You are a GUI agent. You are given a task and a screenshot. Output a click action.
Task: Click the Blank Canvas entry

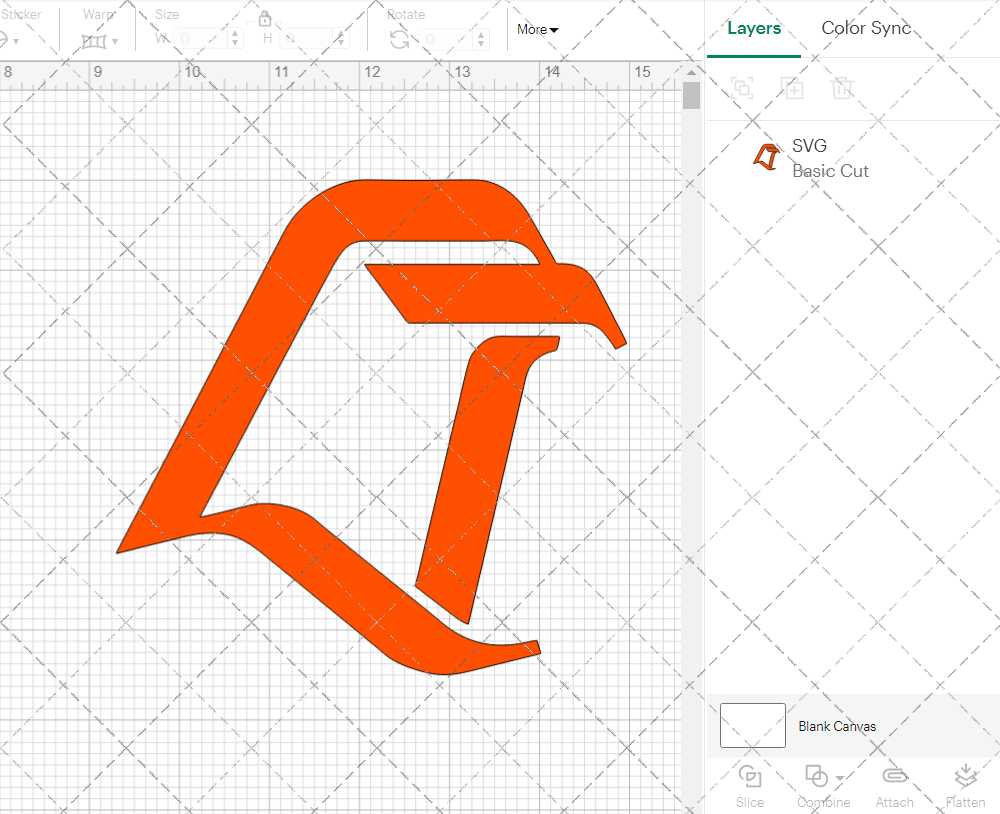pyautogui.click(x=838, y=726)
